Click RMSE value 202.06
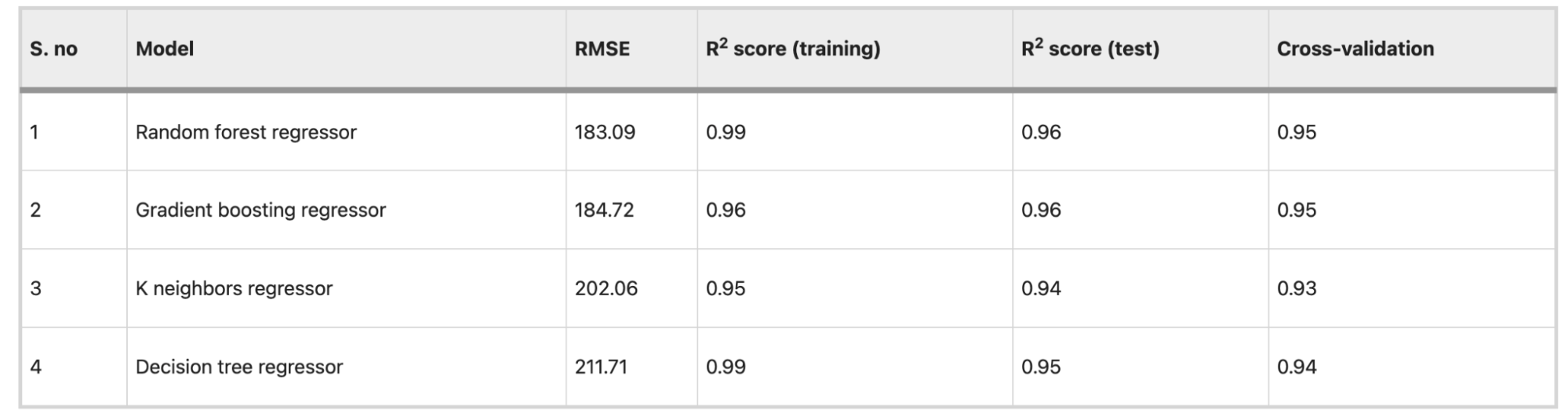 (606, 288)
